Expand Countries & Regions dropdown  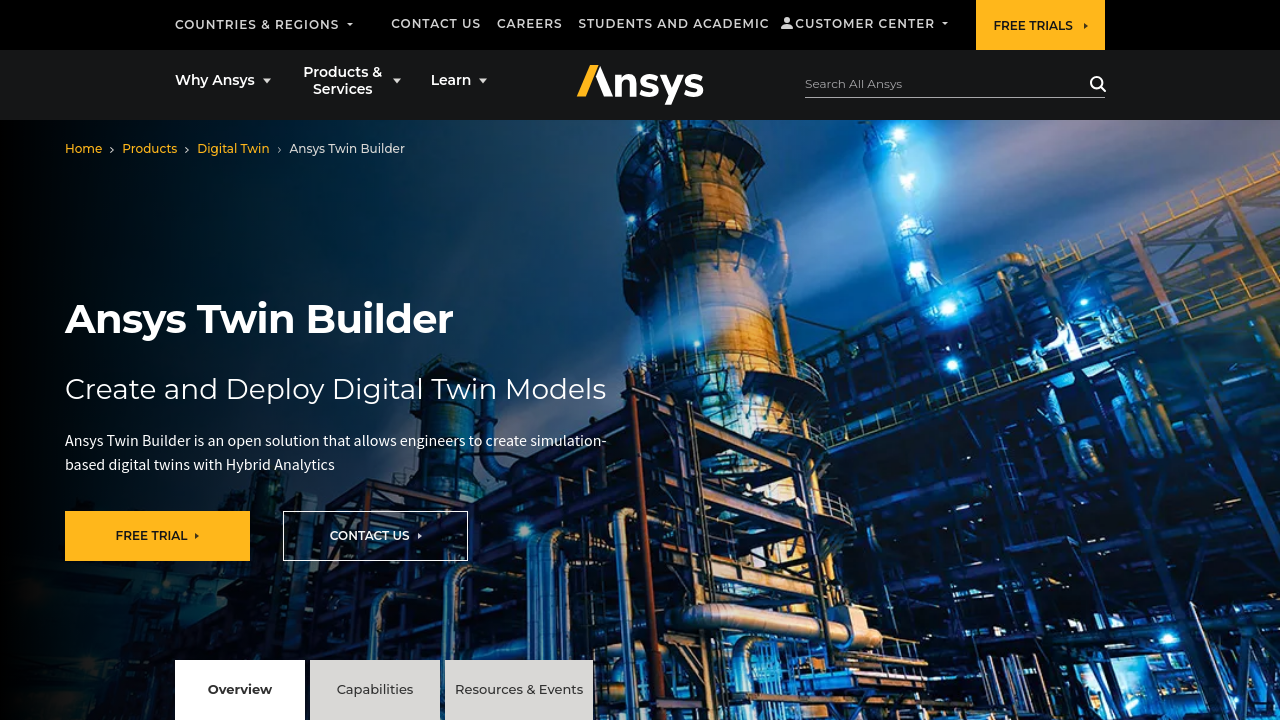tap(264, 24)
